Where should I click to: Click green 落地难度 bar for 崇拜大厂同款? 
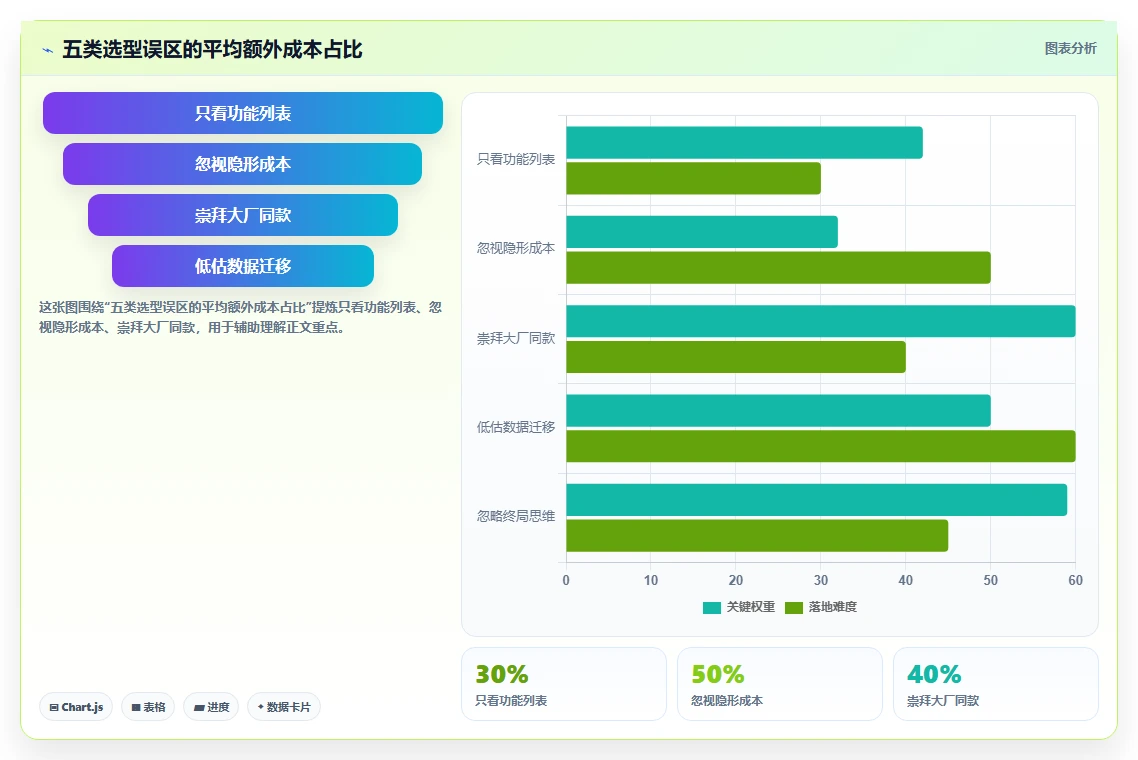[736, 357]
